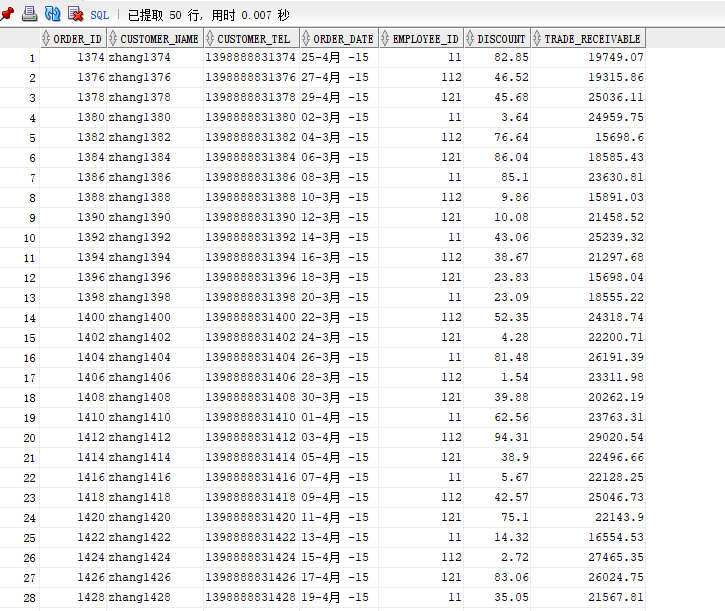Screen dimensions: 725x611
Task: Click trade receivable 19749.07
Action: point(588,57)
